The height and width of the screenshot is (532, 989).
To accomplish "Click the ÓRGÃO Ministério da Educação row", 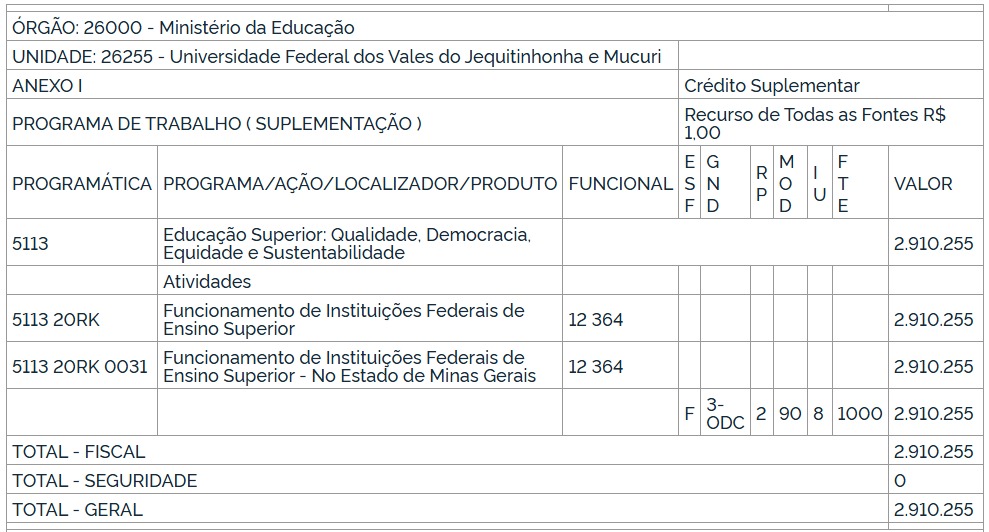I will click(x=183, y=28).
